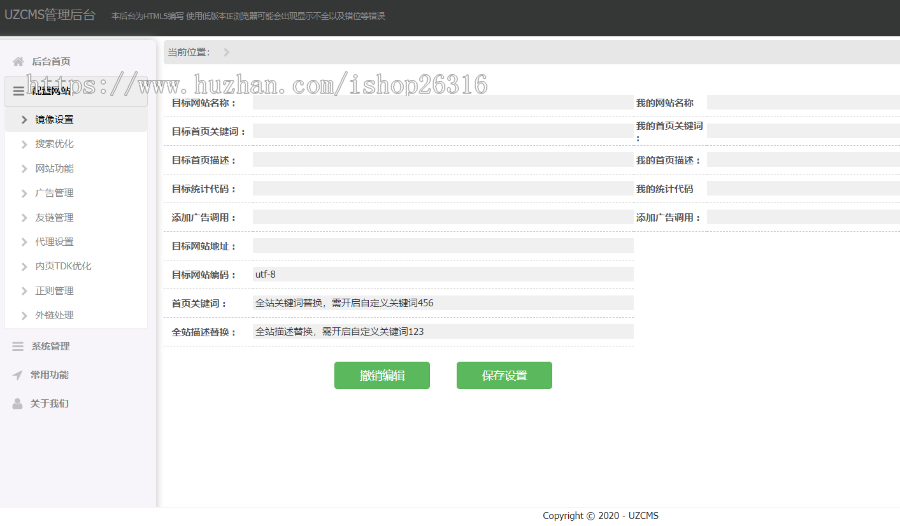The height and width of the screenshot is (526, 900).
Task: Focus the right 添加广告调用 input field
Action: pos(804,217)
